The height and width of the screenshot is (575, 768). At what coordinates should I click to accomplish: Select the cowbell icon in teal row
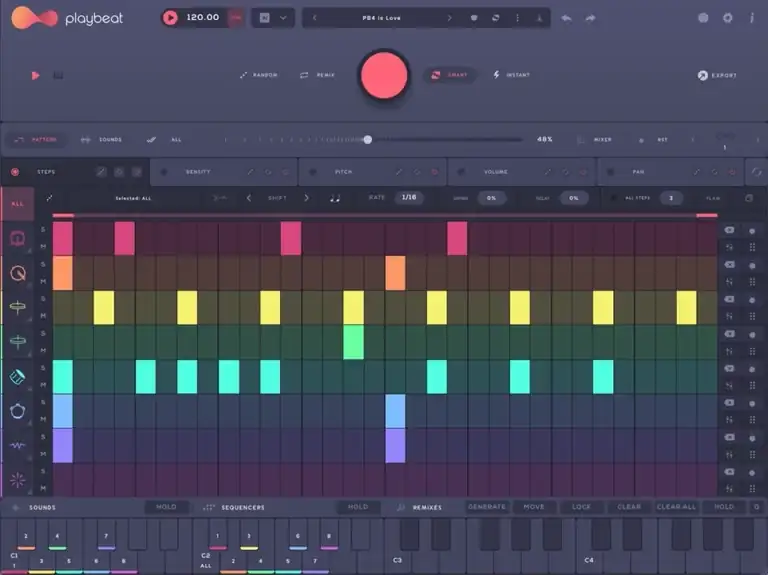pyautogui.click(x=18, y=377)
